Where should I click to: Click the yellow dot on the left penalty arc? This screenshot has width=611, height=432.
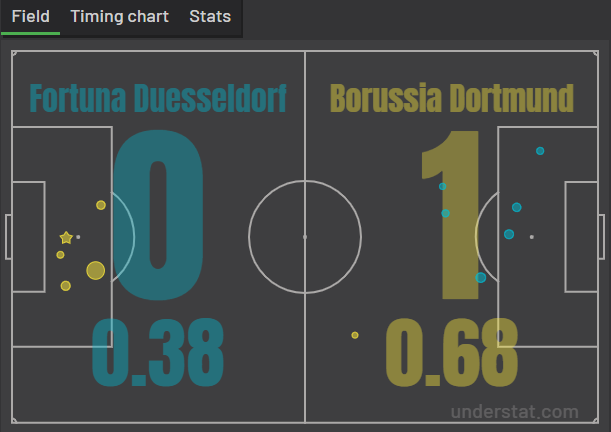tap(101, 205)
